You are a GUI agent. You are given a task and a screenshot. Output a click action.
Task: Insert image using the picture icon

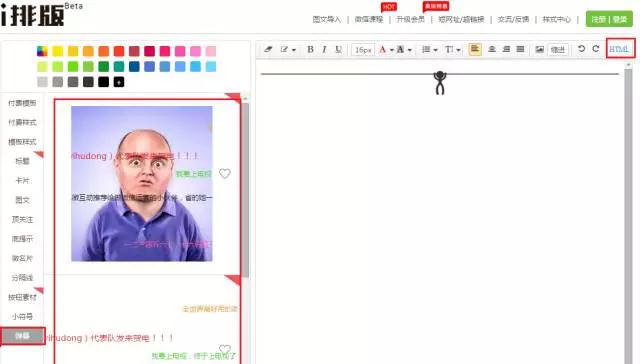point(540,49)
